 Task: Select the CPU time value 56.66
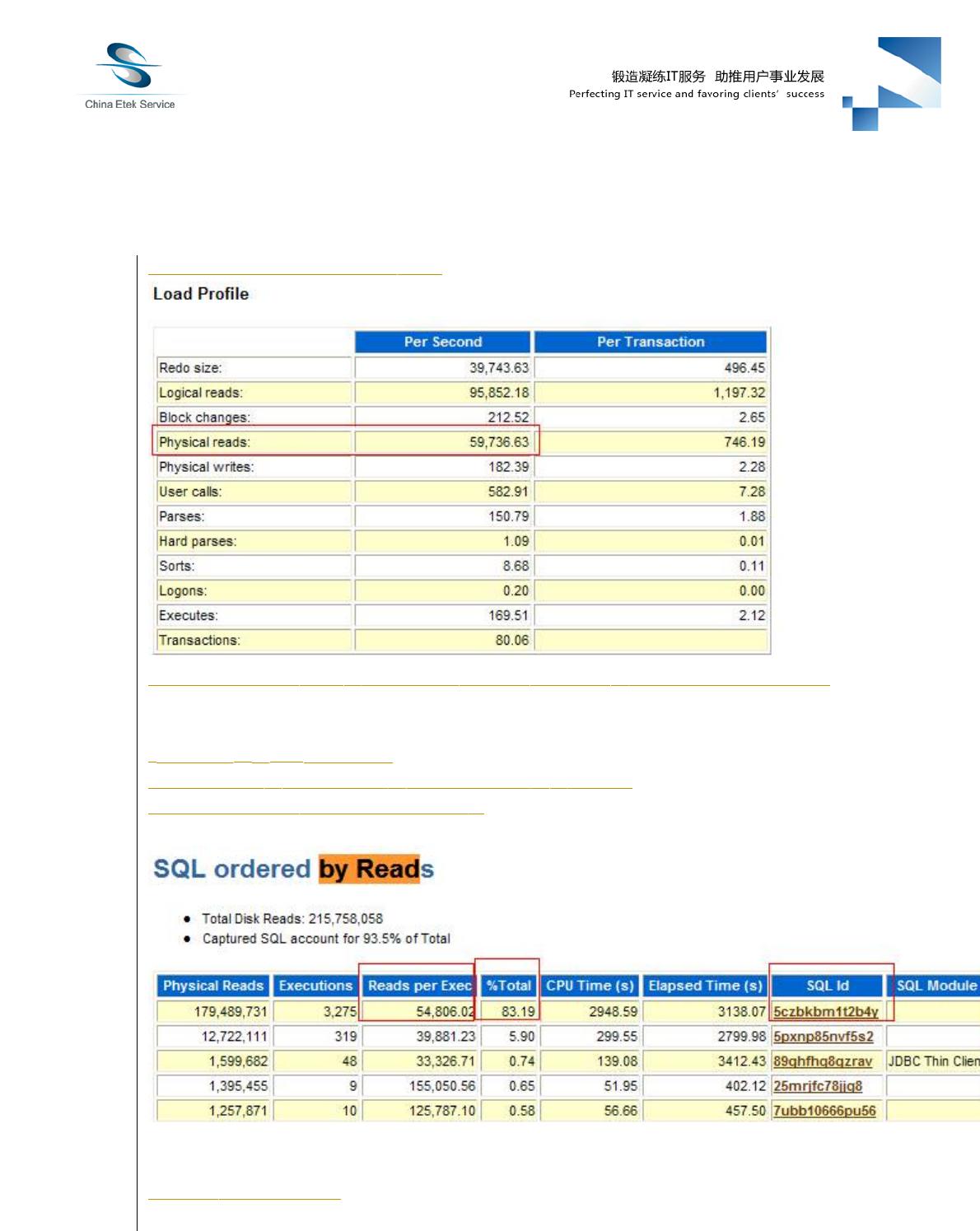620,1110
